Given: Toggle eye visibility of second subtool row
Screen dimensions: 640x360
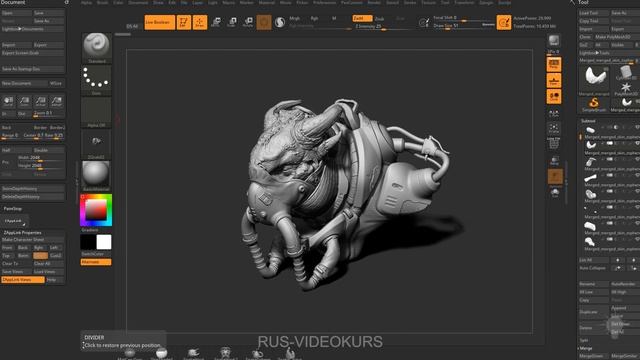Looking at the screenshot, I should click(637, 143).
